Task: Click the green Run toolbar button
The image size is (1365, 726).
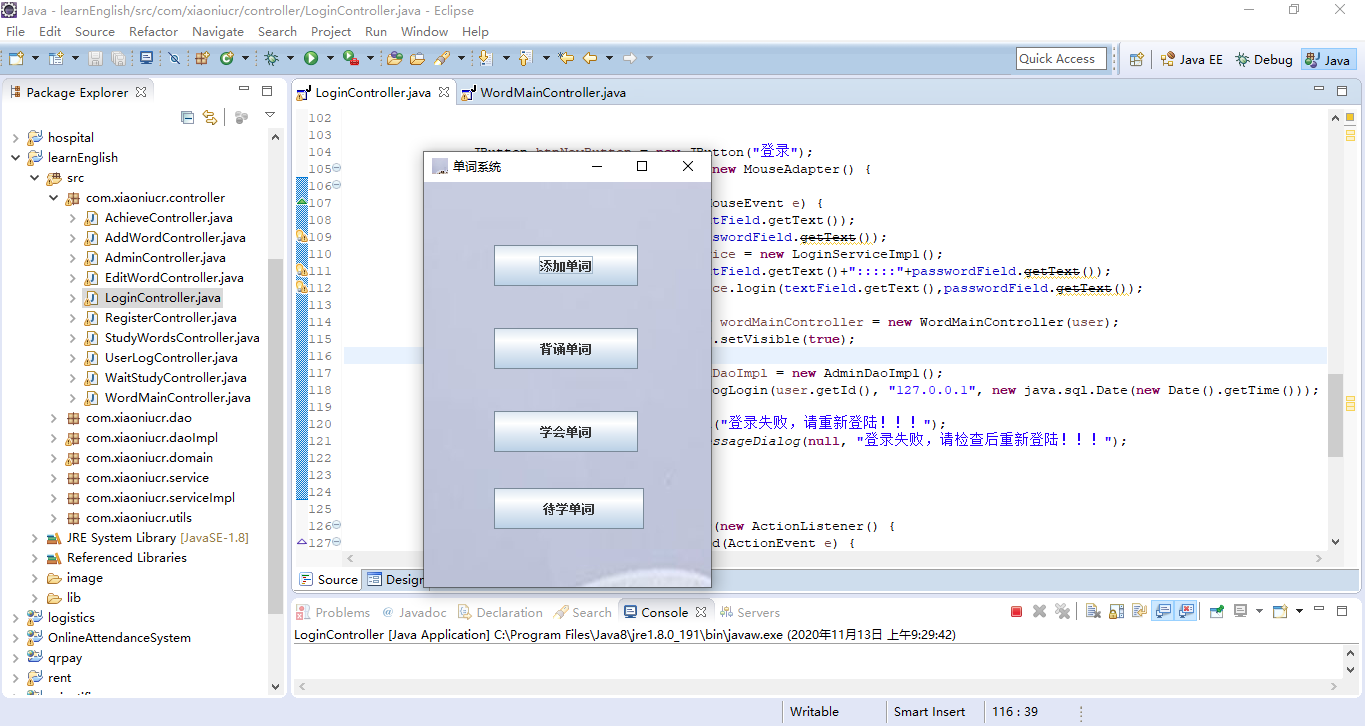Action: 311,58
